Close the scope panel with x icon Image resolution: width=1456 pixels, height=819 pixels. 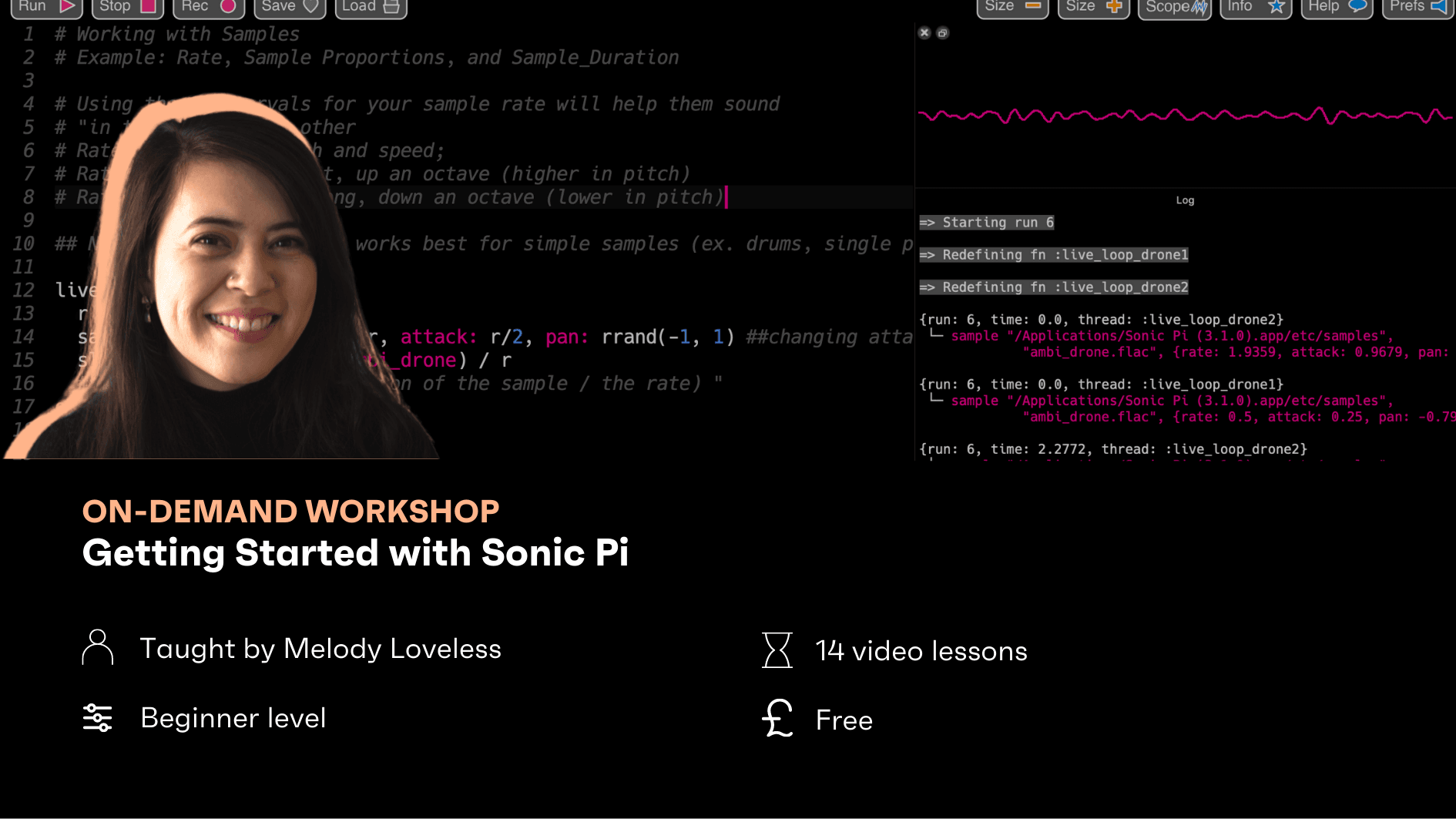[x=924, y=33]
